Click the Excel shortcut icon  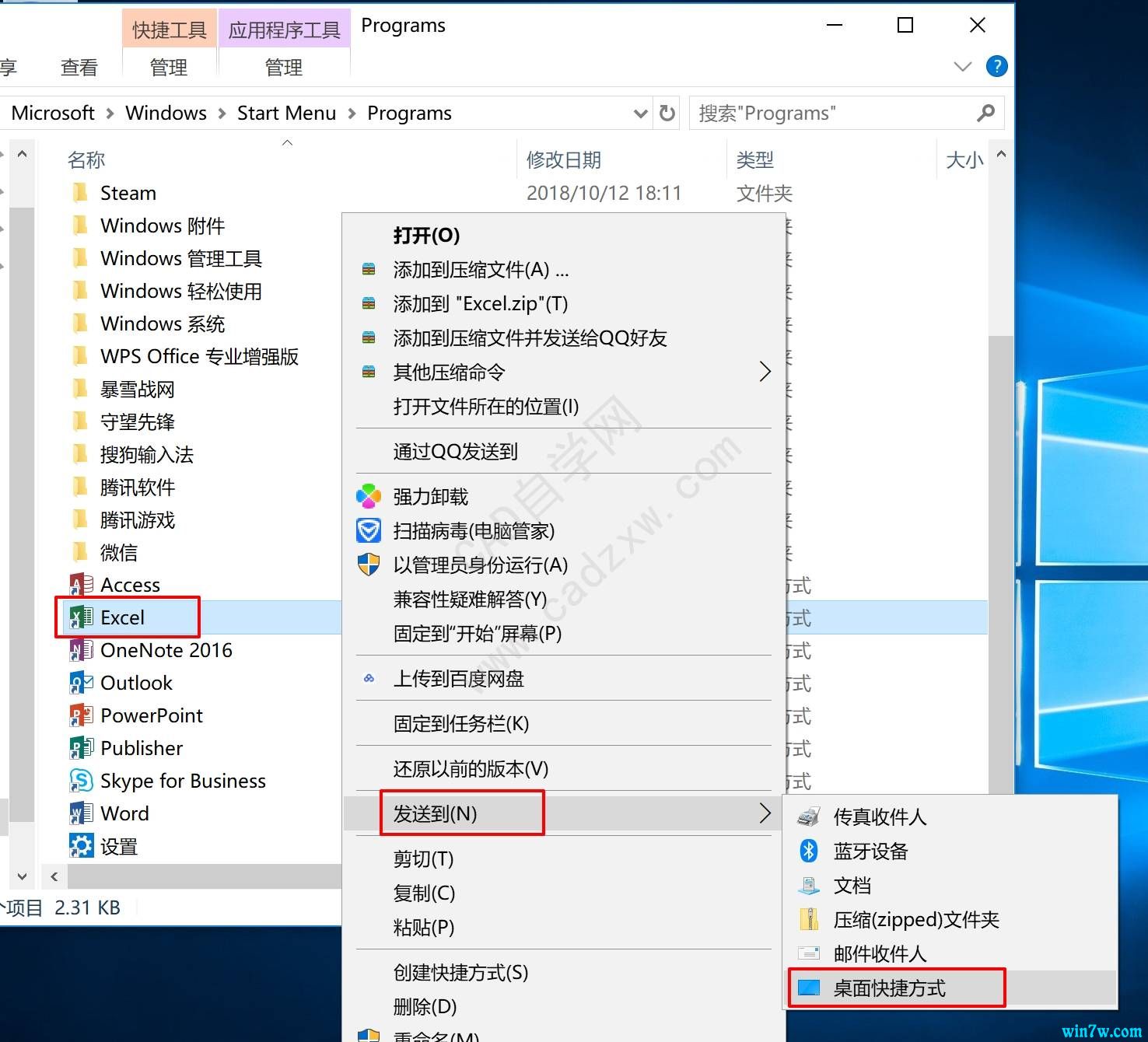coord(81,617)
